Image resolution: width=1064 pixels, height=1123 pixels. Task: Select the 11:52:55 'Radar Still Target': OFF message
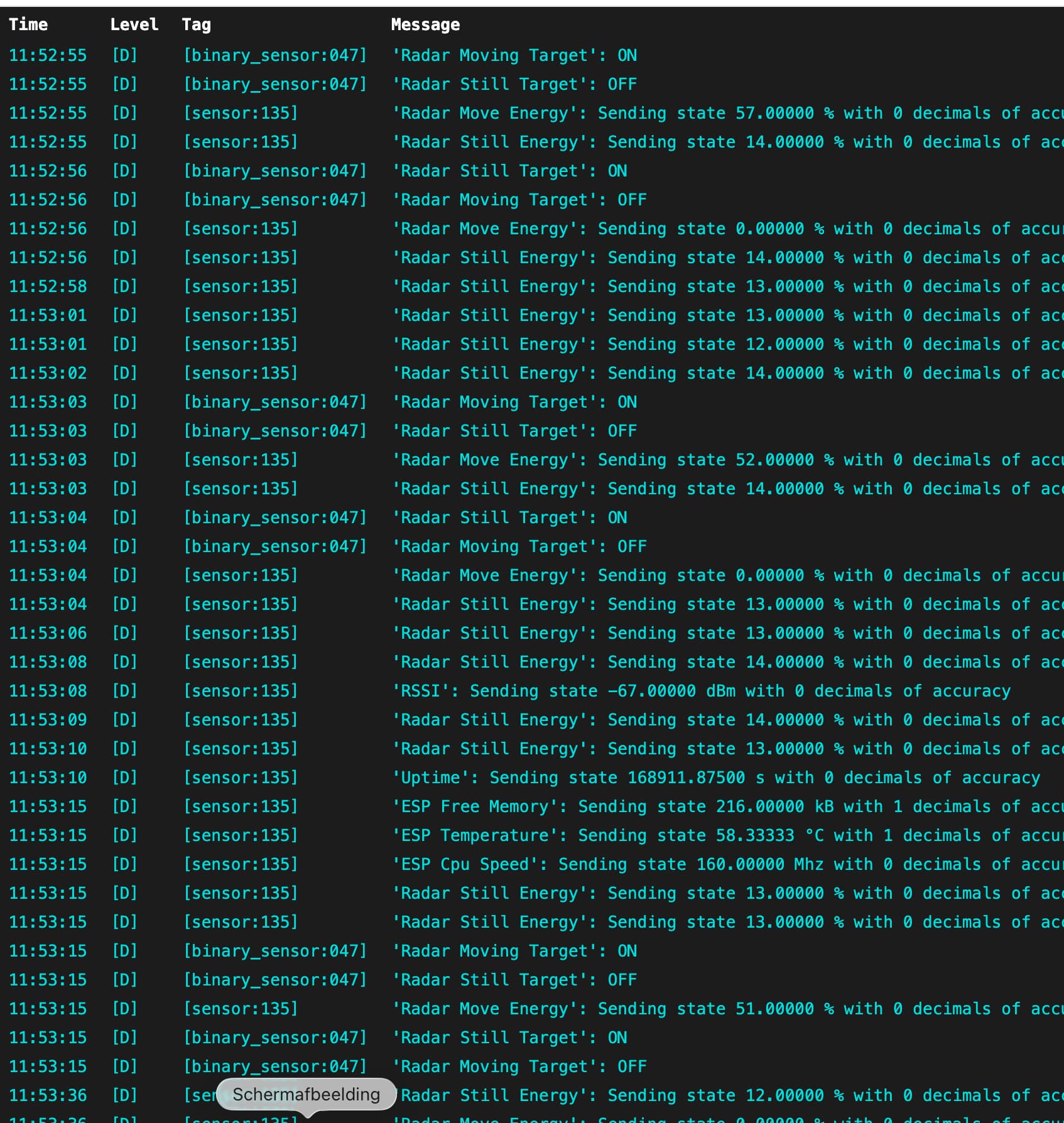[x=514, y=84]
